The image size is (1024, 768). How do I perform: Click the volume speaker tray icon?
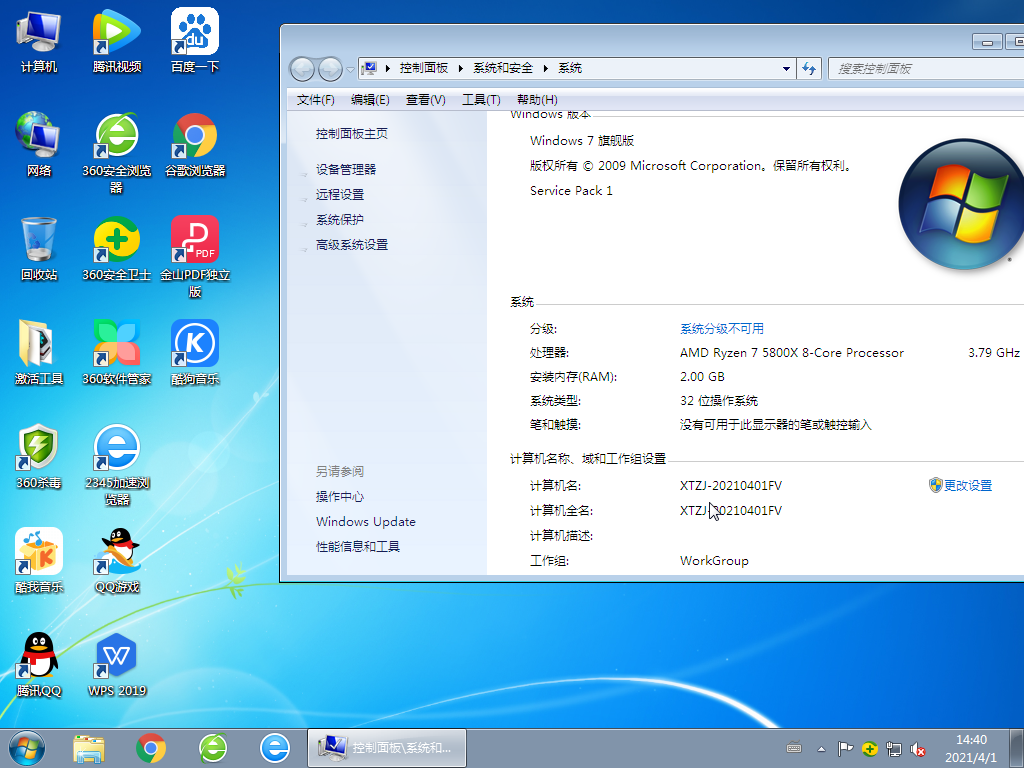point(918,748)
